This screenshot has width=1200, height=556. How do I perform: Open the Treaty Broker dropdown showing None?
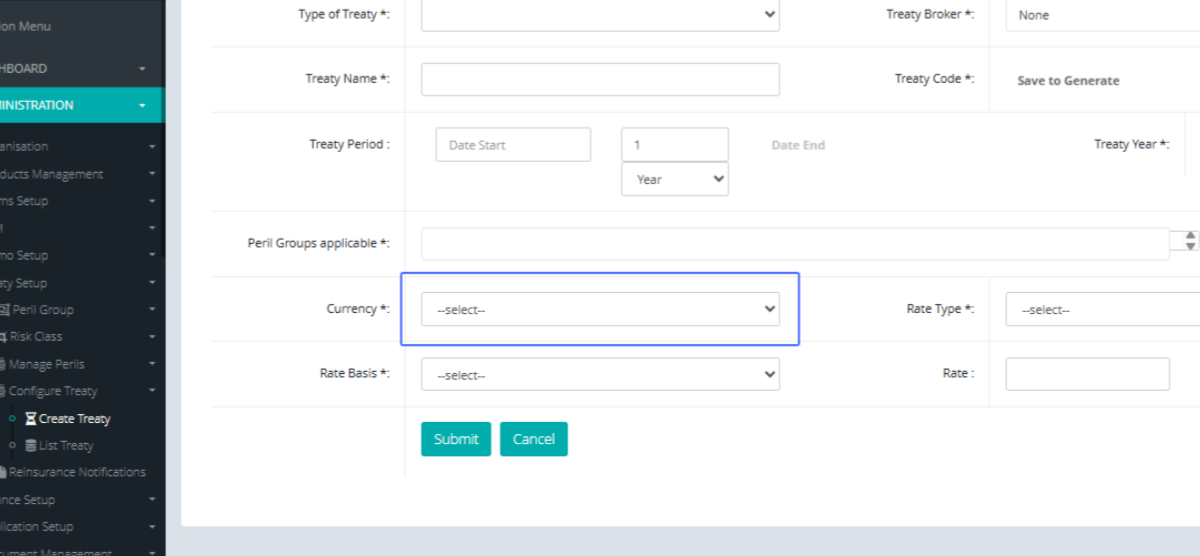(1100, 15)
